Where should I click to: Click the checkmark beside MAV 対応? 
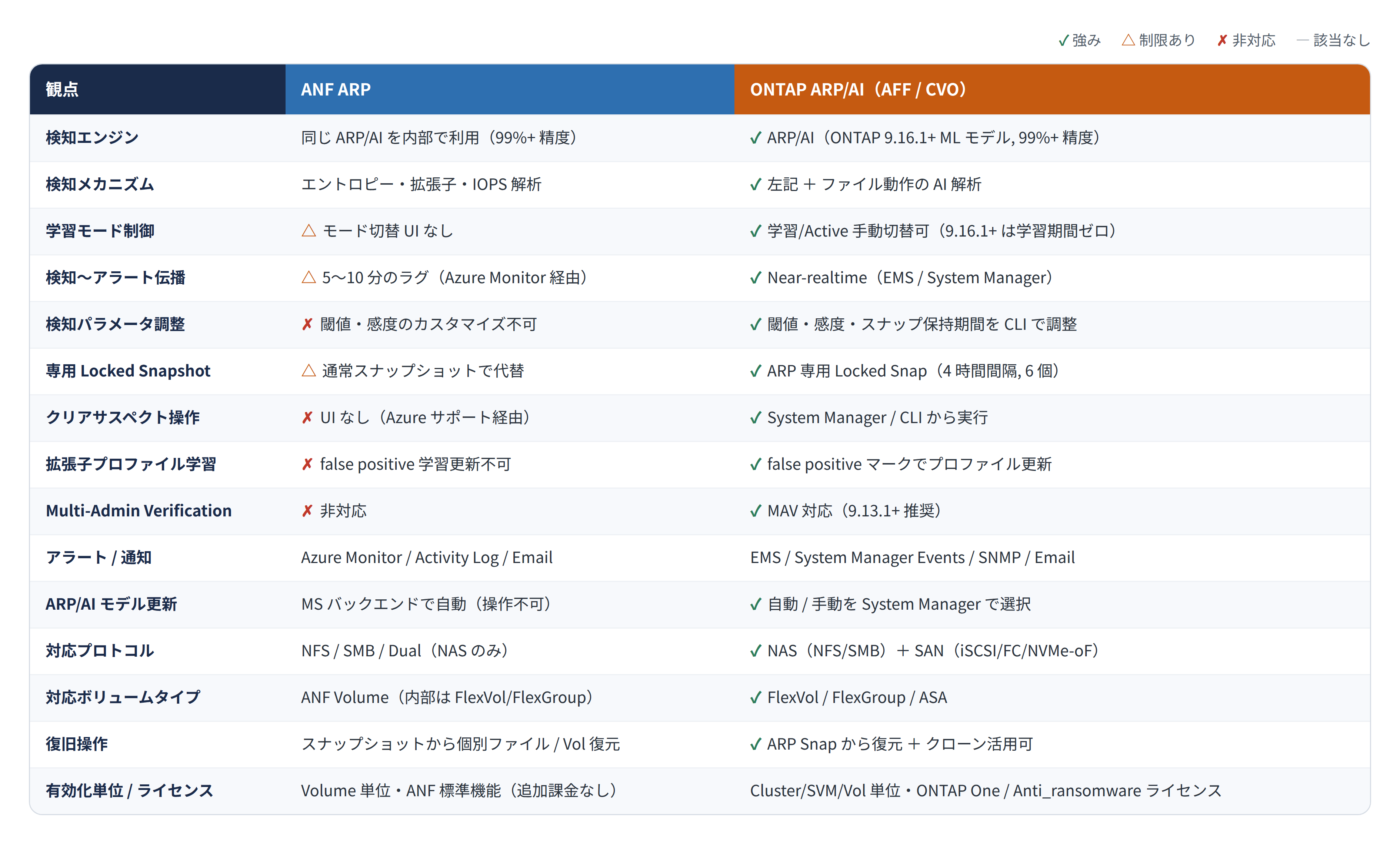756,511
